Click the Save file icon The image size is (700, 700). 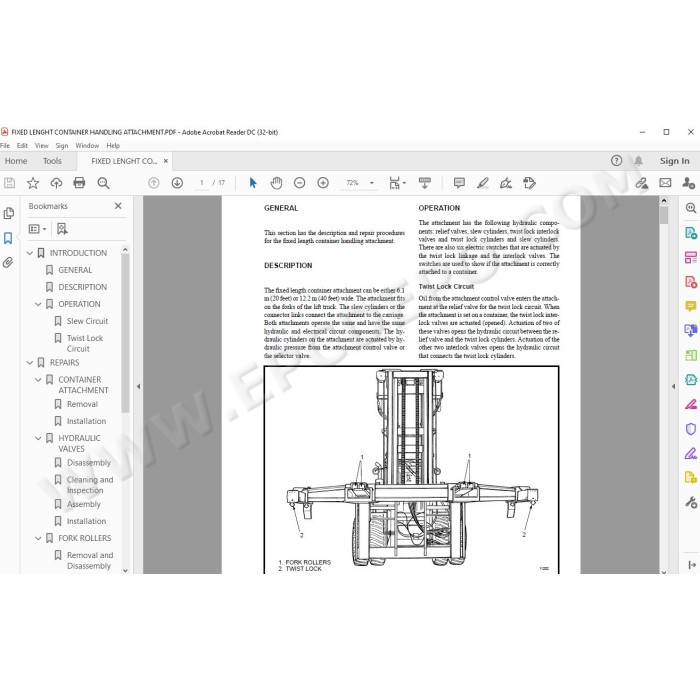tap(9, 183)
